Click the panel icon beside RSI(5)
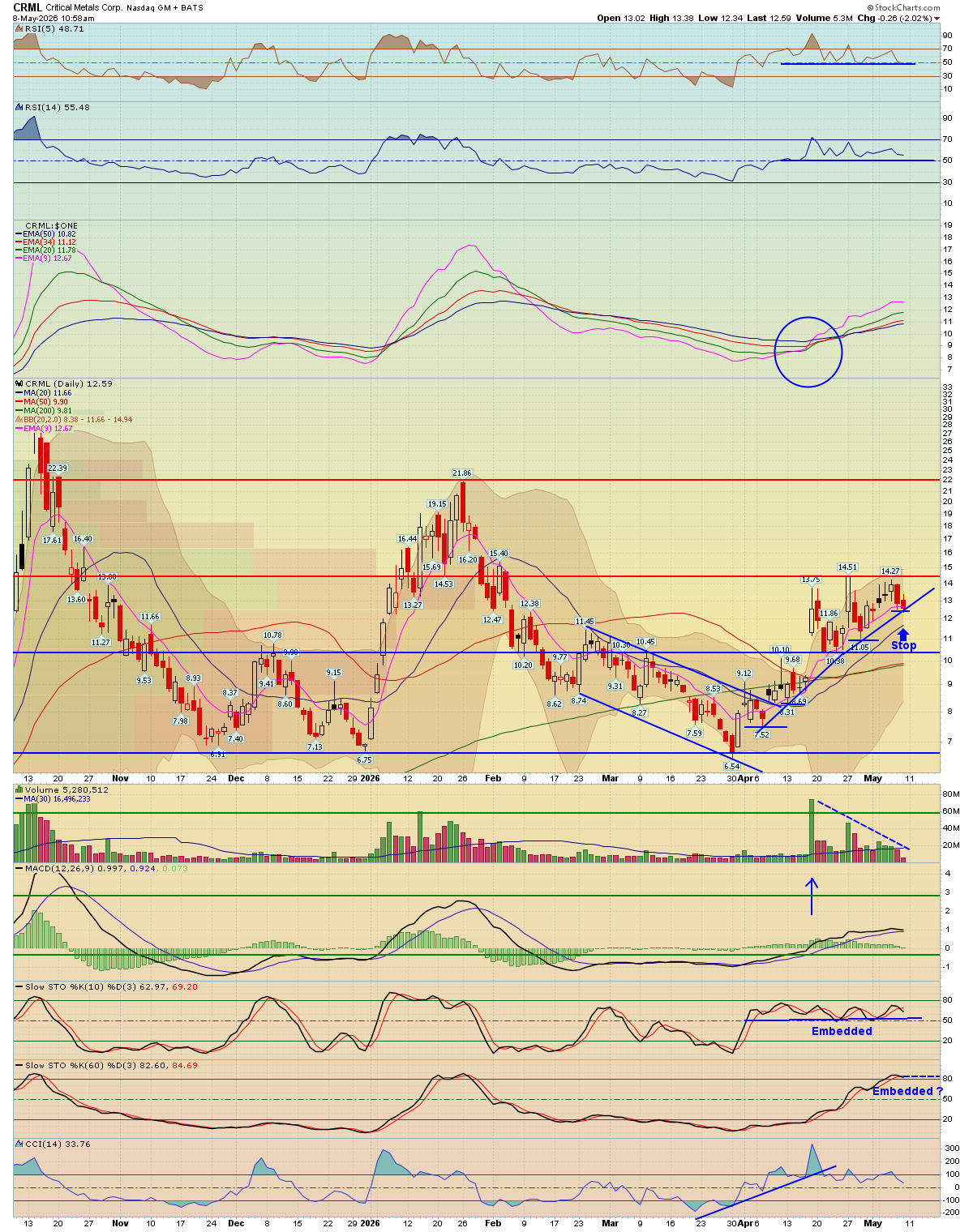The height and width of the screenshot is (1232, 973). 19,28
